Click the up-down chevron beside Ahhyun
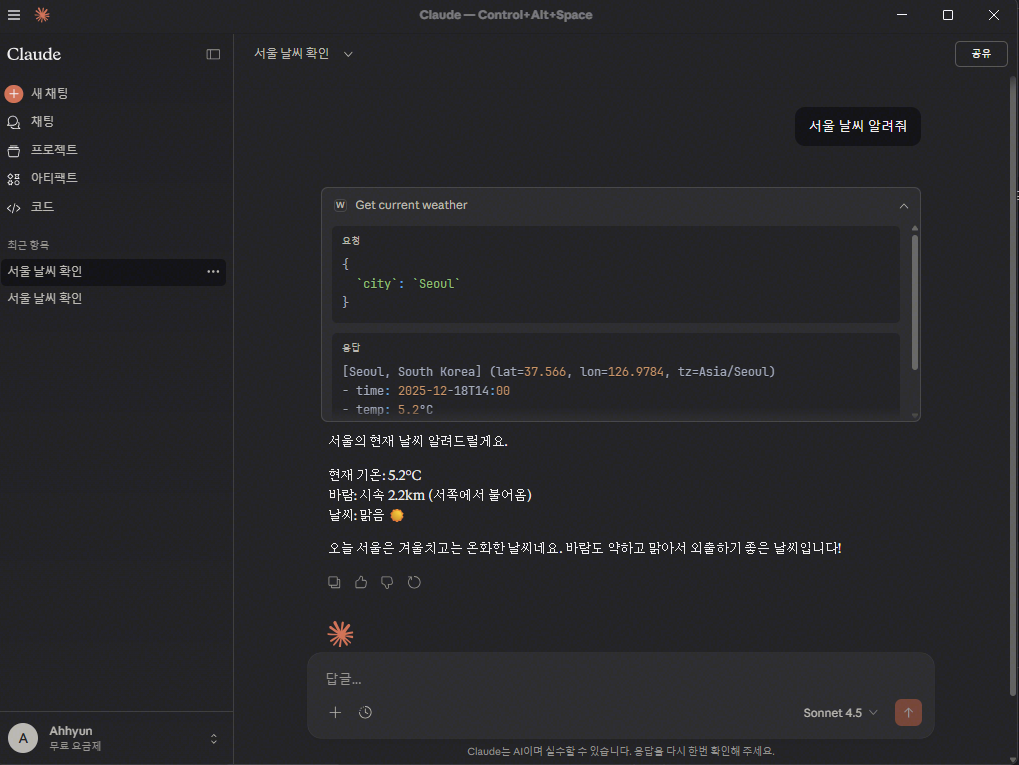The height and width of the screenshot is (765, 1019). pos(214,739)
